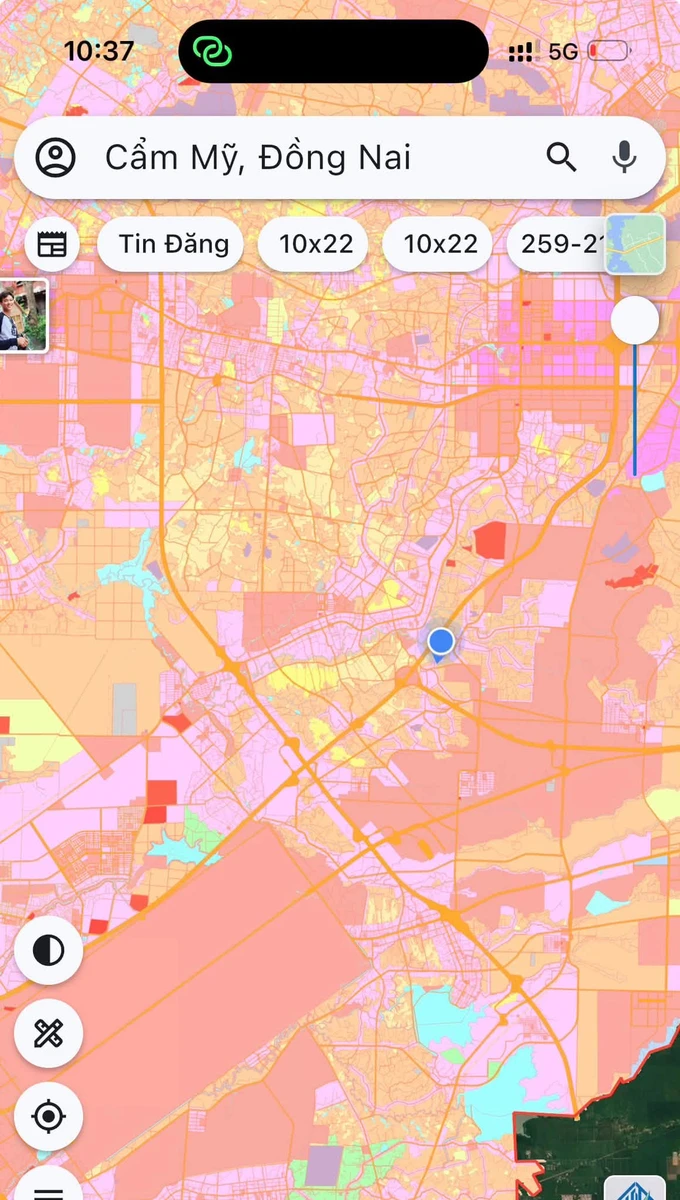Open the user account profile icon
The height and width of the screenshot is (1200, 680).
[56, 157]
